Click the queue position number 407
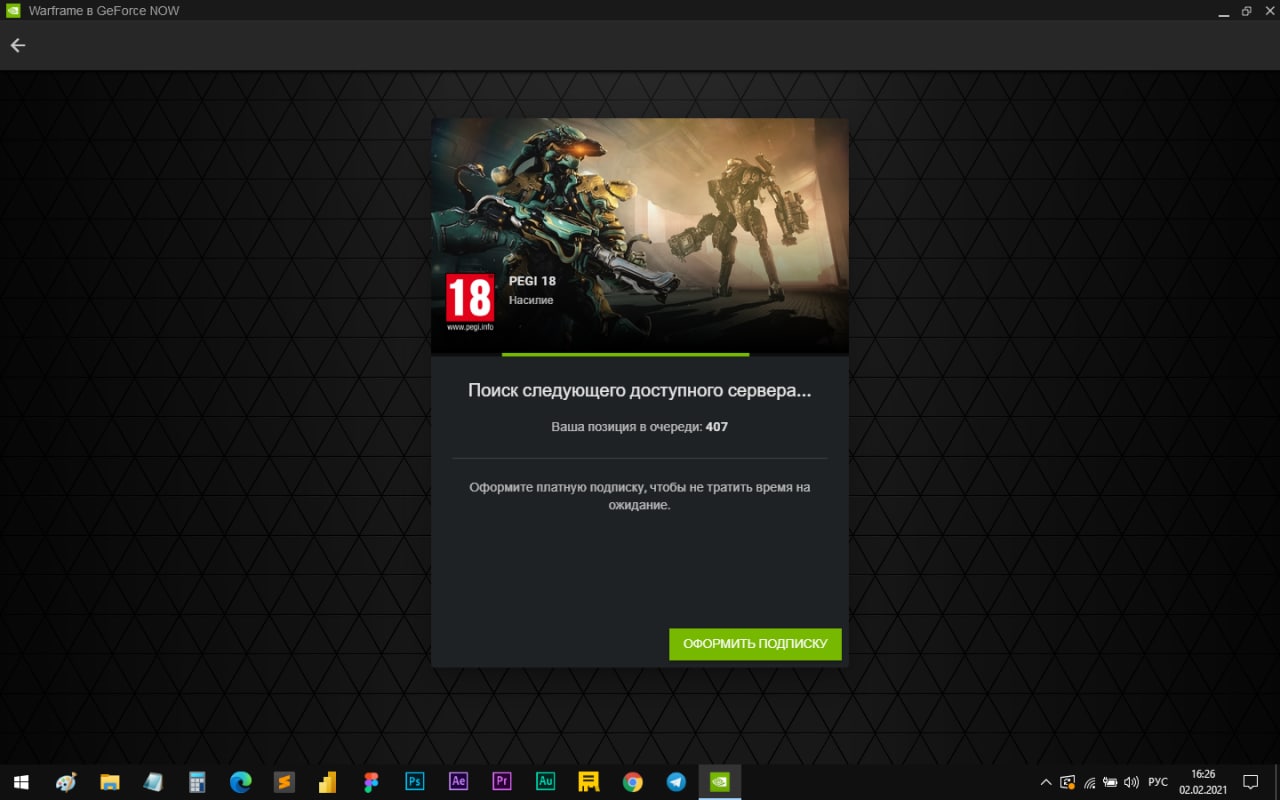Image resolution: width=1280 pixels, height=800 pixels. [x=717, y=427]
